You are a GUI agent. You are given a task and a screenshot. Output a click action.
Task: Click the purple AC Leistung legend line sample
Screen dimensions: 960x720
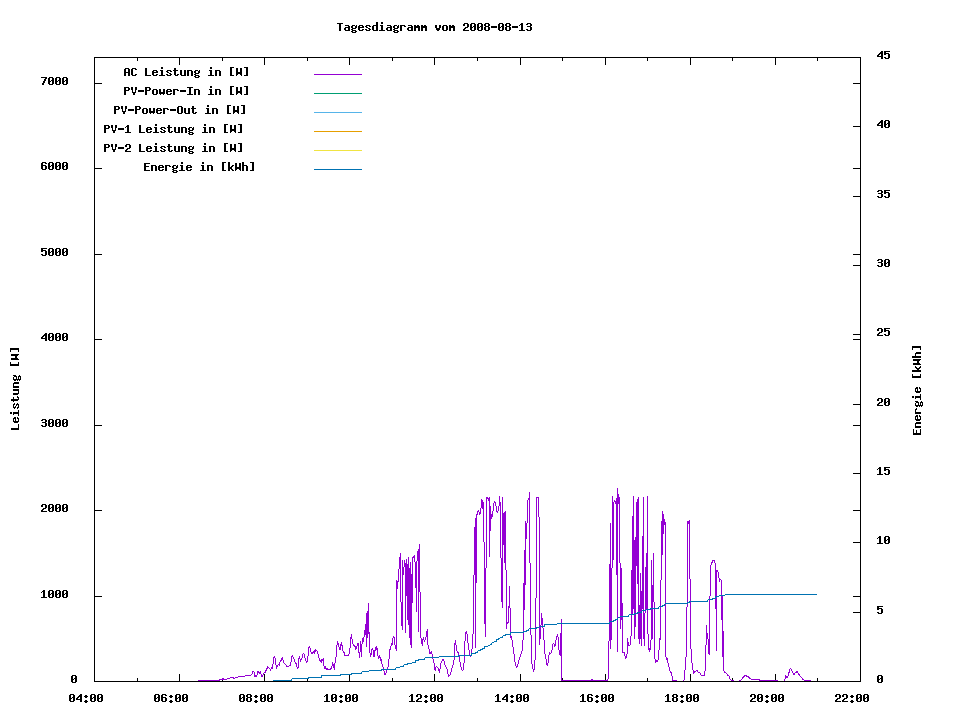coord(337,74)
